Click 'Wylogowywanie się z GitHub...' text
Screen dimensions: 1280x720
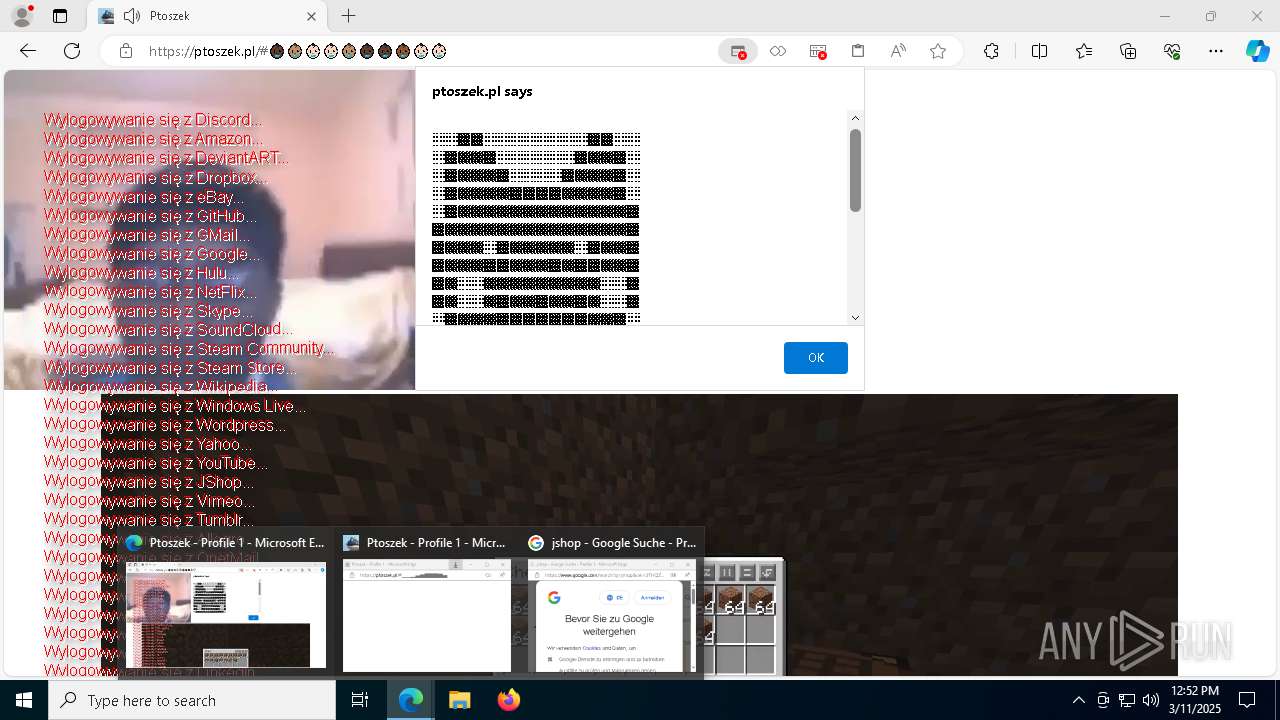click(150, 215)
